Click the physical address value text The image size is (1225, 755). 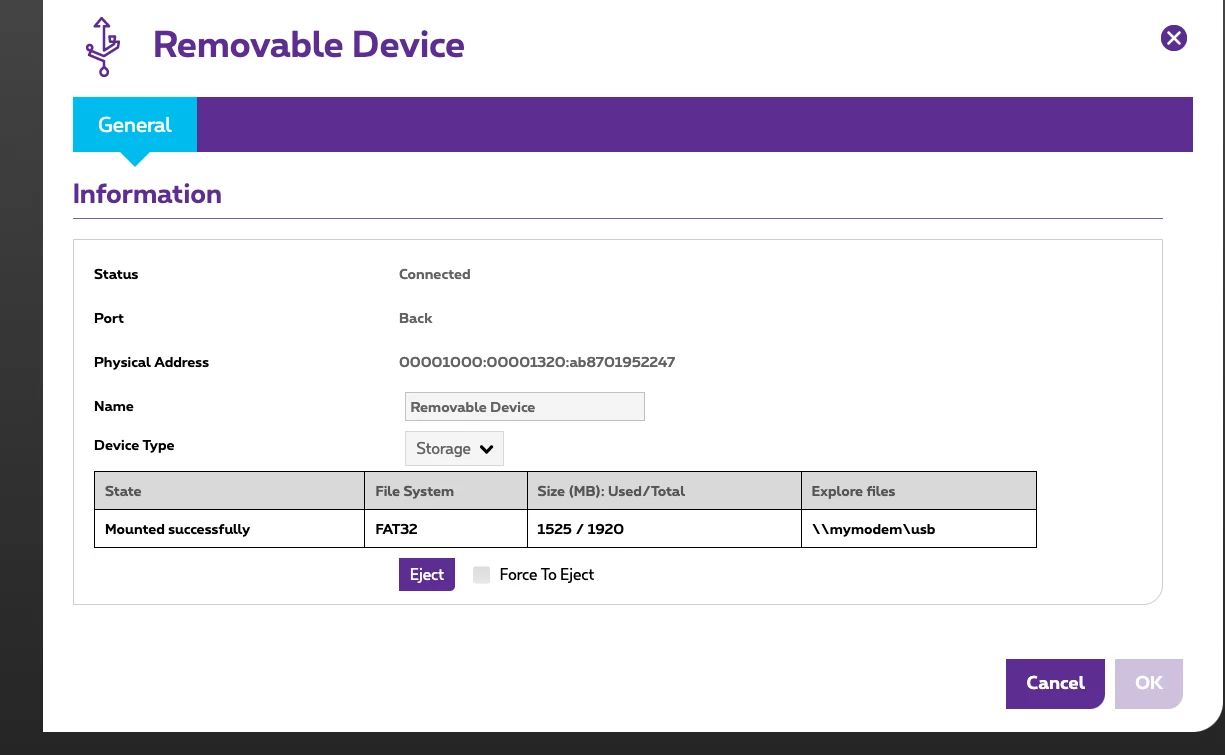[x=537, y=362]
